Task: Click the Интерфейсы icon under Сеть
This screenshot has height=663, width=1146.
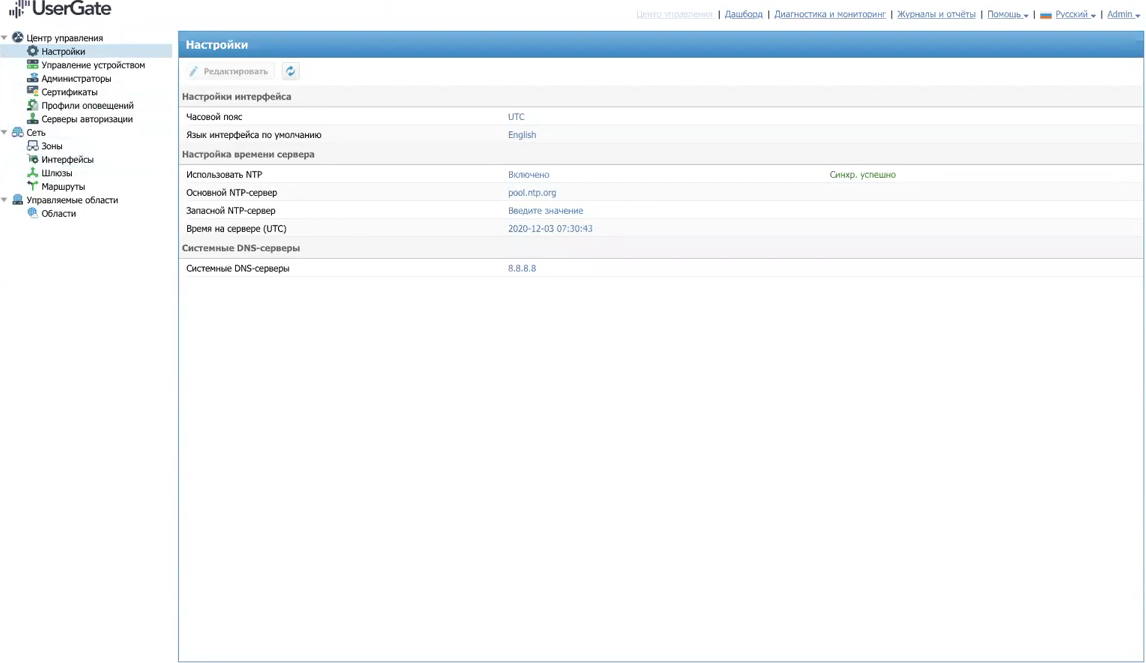Action: (32, 159)
